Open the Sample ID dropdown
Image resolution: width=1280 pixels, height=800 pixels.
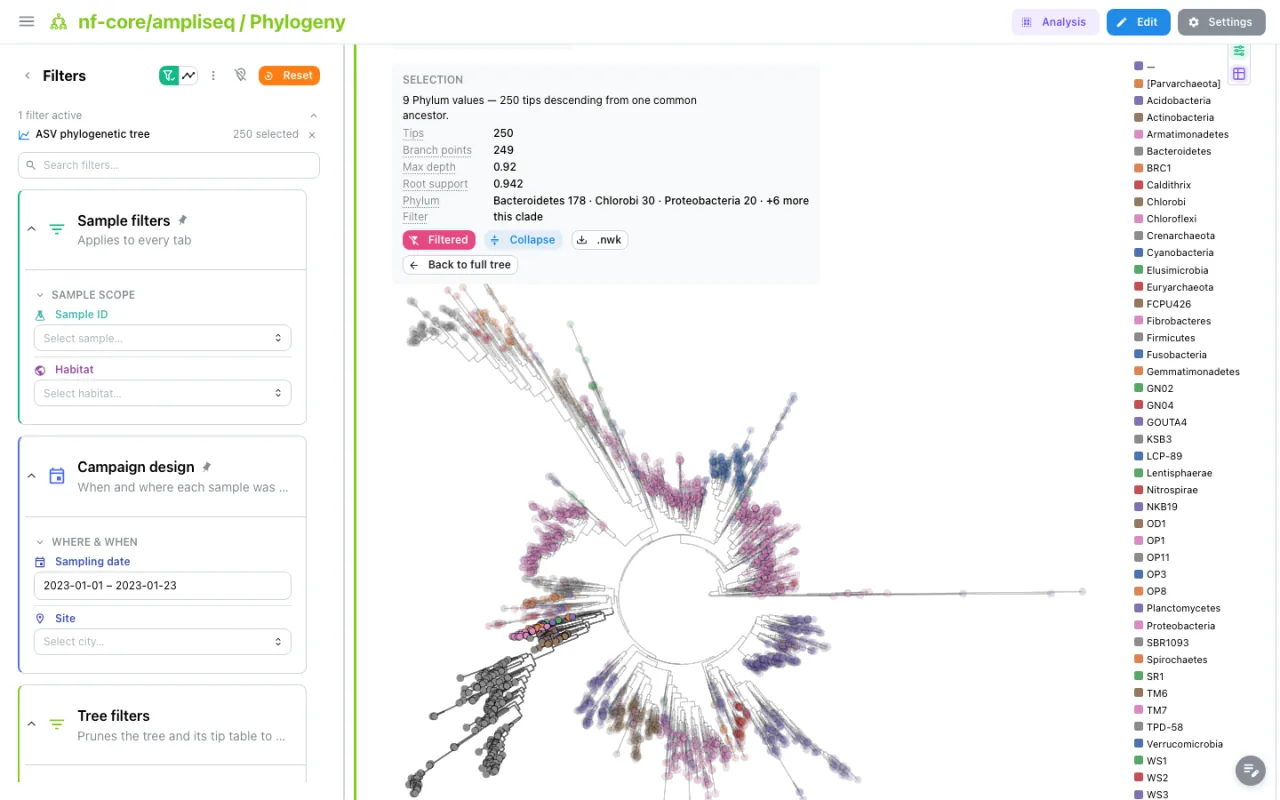[x=162, y=338]
